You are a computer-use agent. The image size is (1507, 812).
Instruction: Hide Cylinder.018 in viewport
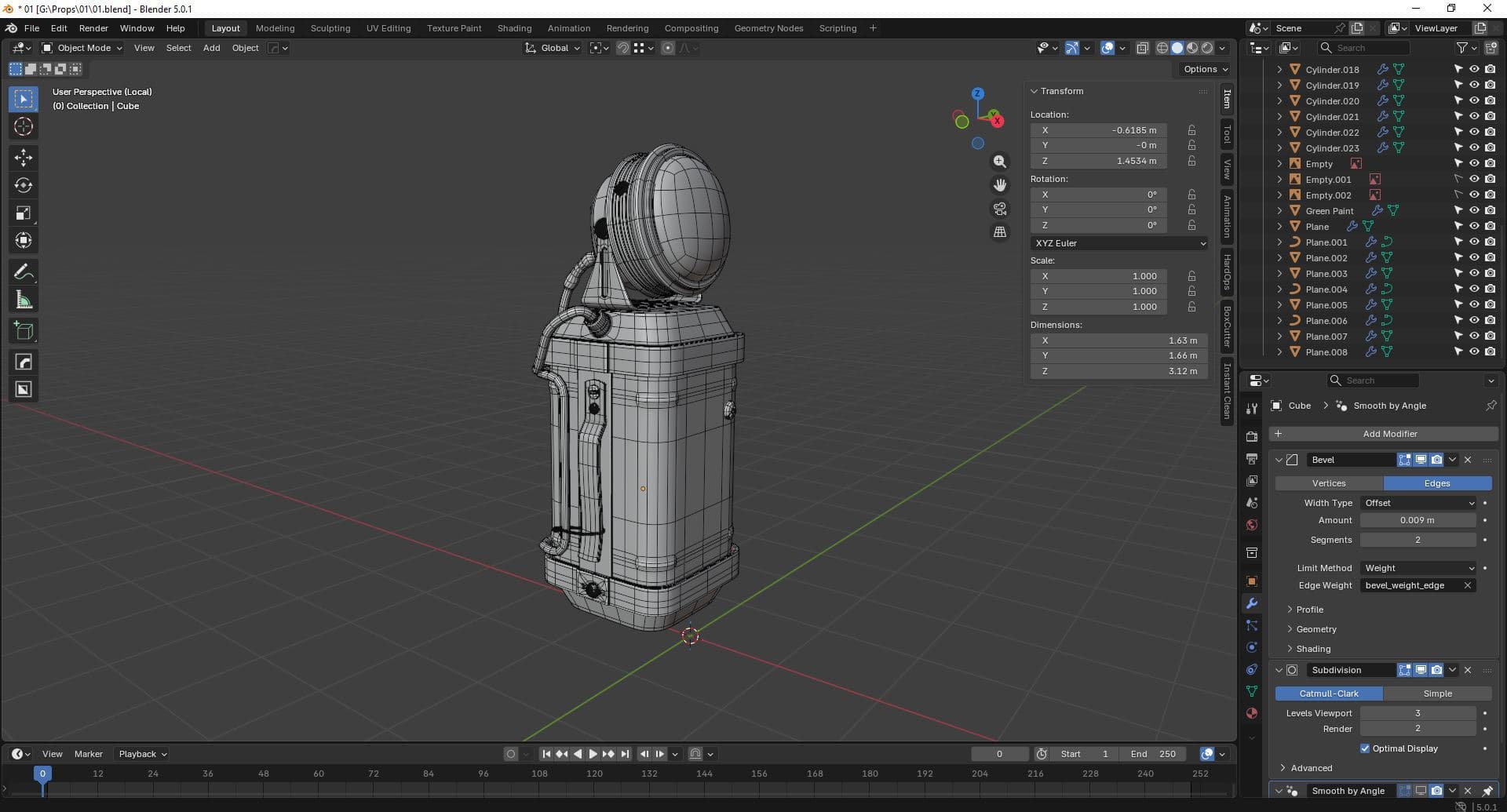pyautogui.click(x=1474, y=69)
